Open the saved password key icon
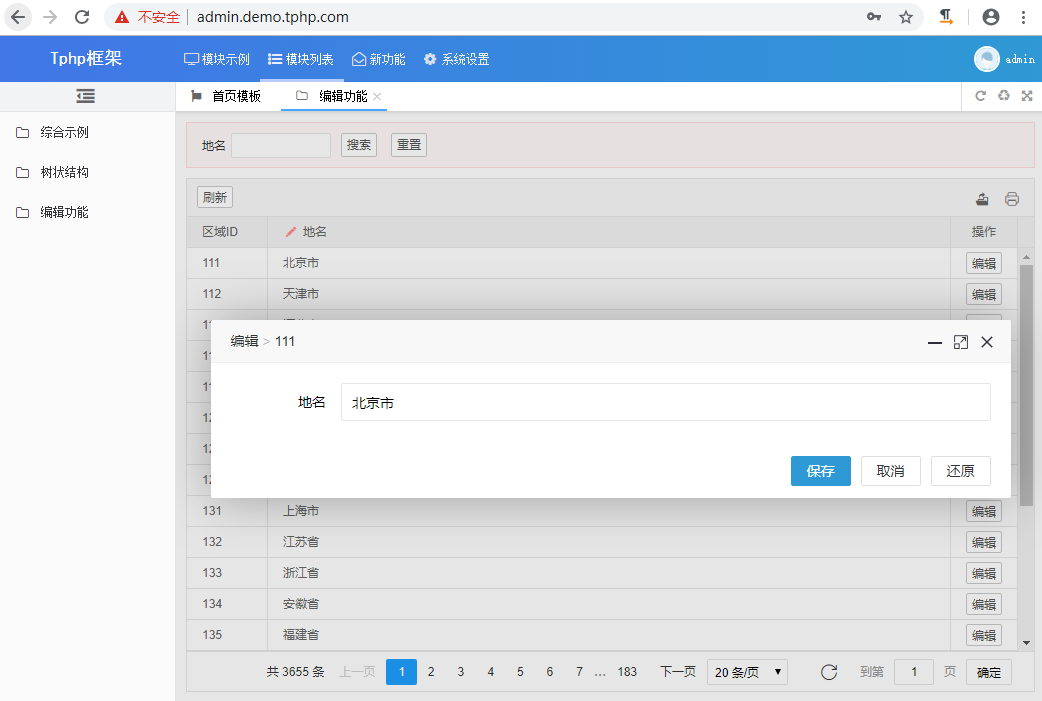Screen dimensions: 1042x701 [874, 17]
